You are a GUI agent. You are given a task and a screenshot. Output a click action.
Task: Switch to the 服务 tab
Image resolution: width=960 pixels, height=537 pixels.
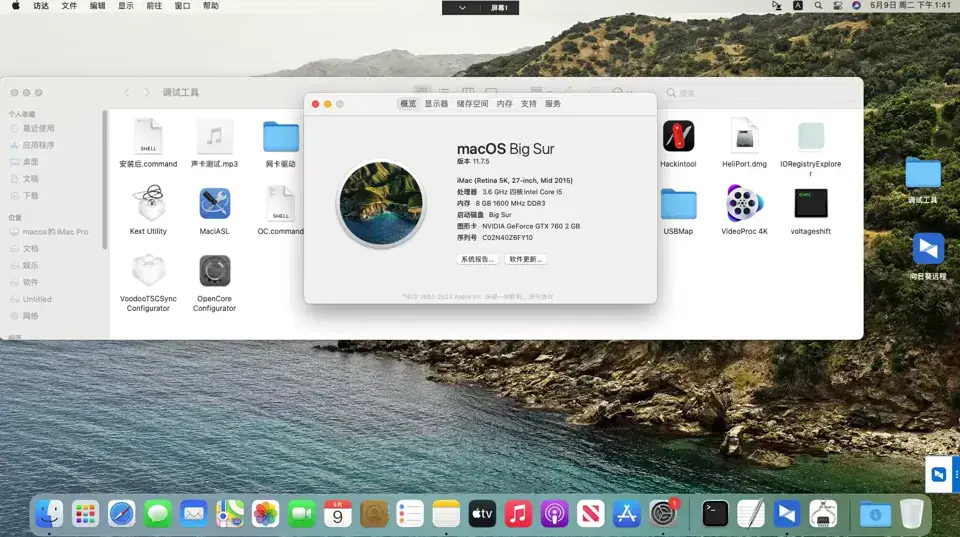click(x=552, y=103)
